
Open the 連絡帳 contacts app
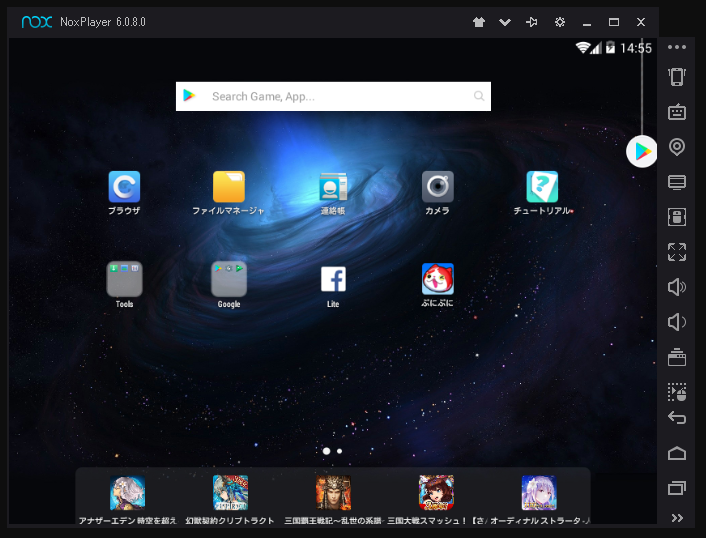[x=333, y=187]
